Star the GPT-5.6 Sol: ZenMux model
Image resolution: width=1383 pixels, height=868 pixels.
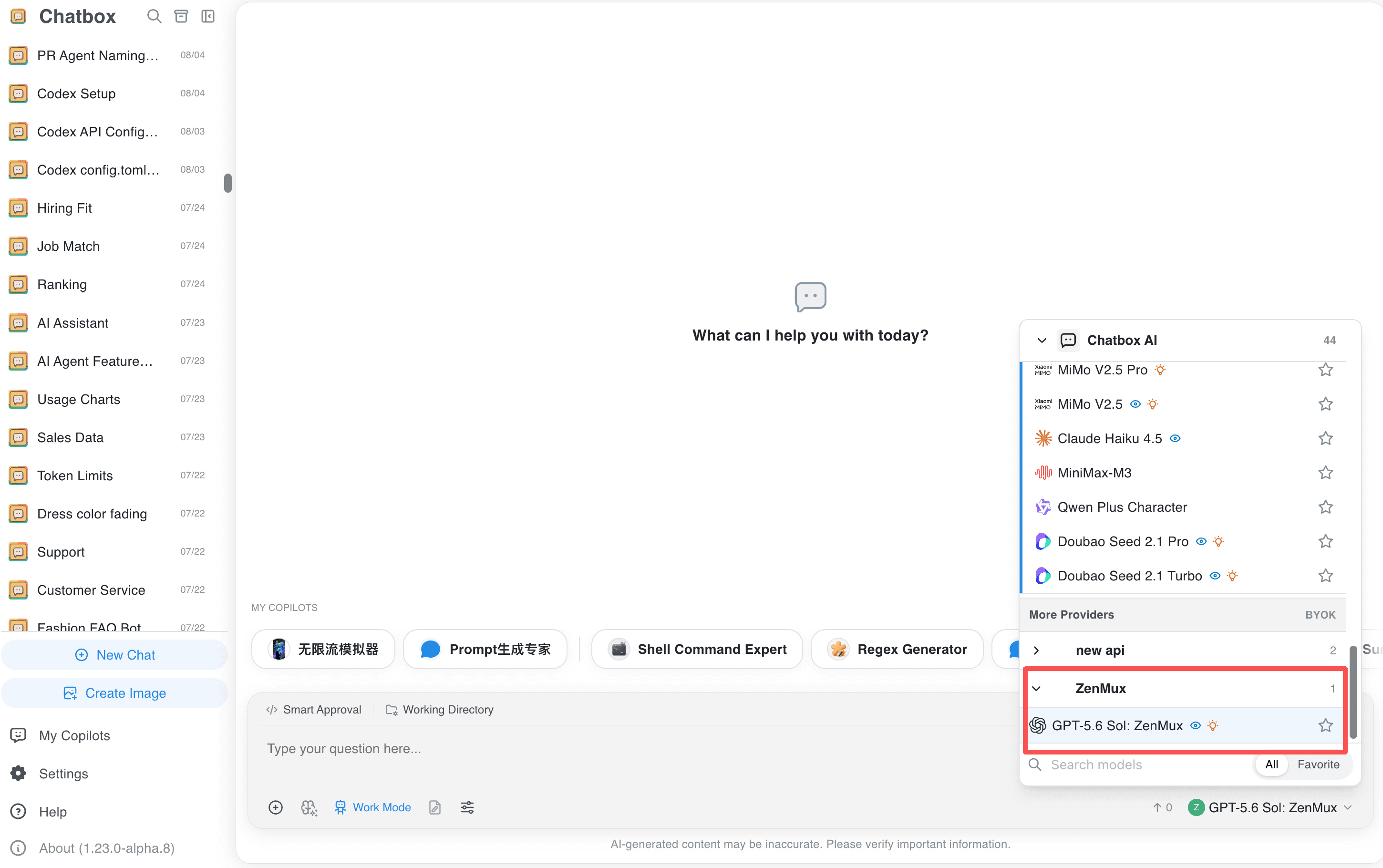[x=1325, y=725]
